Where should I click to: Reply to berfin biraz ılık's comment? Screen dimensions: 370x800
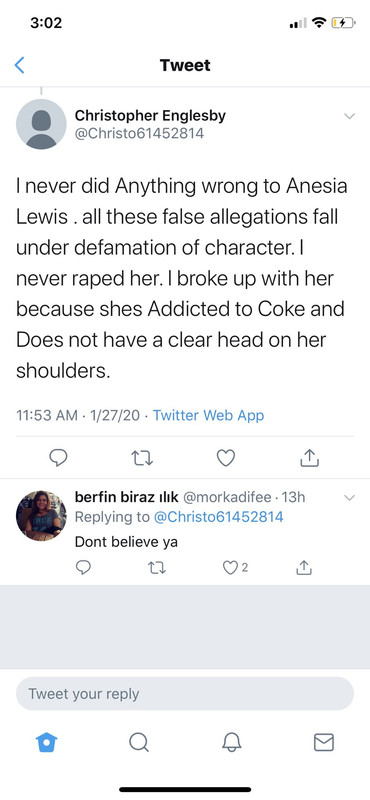click(83, 567)
